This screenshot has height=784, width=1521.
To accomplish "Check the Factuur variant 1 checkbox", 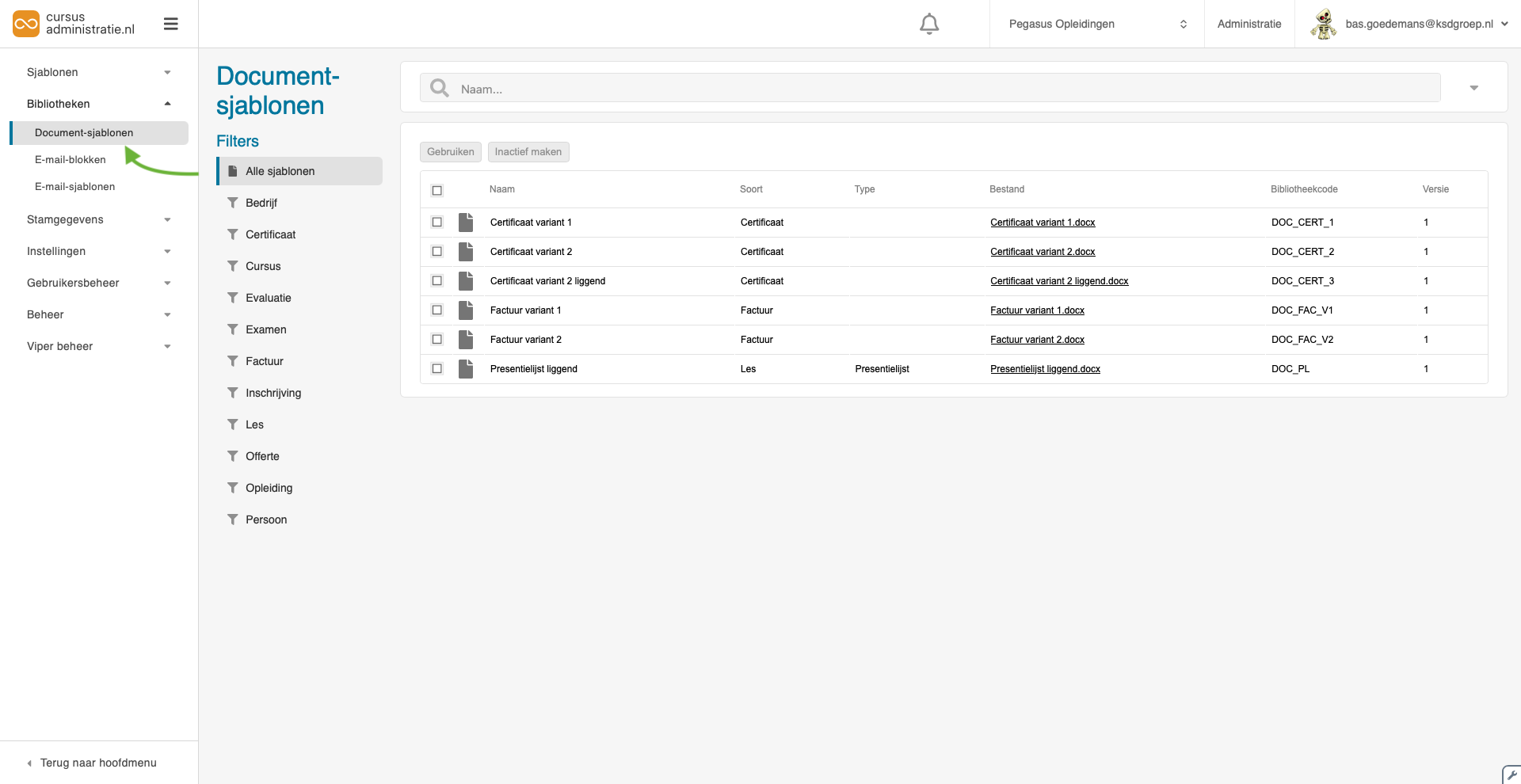I will [437, 310].
